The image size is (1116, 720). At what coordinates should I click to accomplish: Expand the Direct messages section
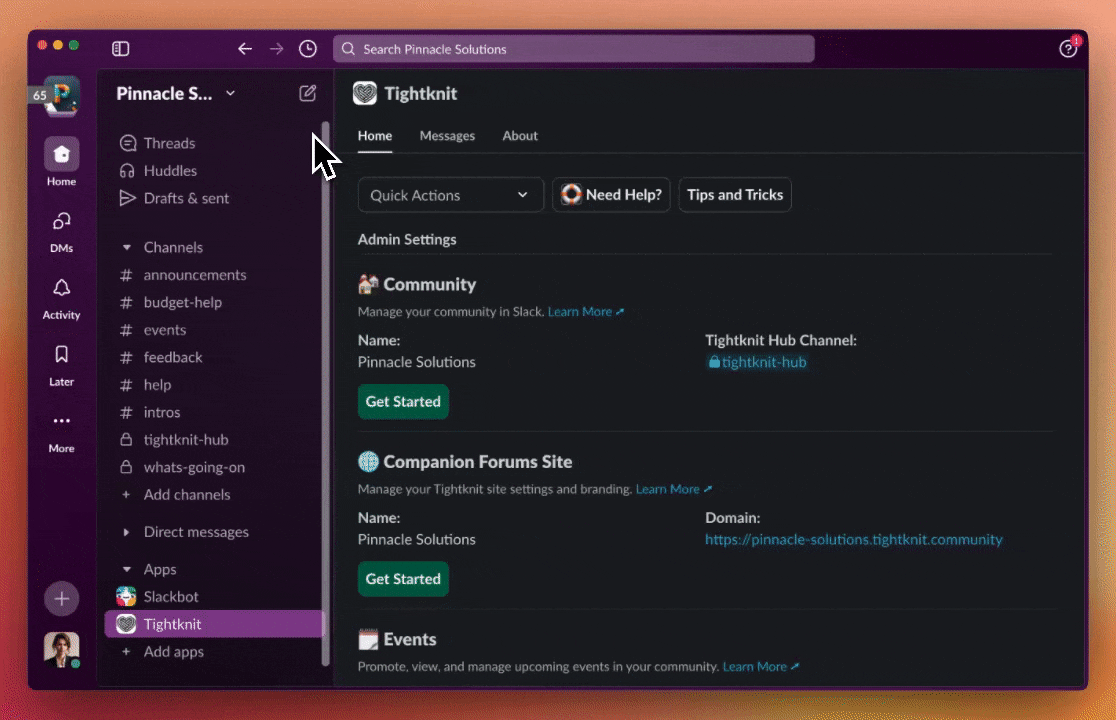tap(127, 532)
